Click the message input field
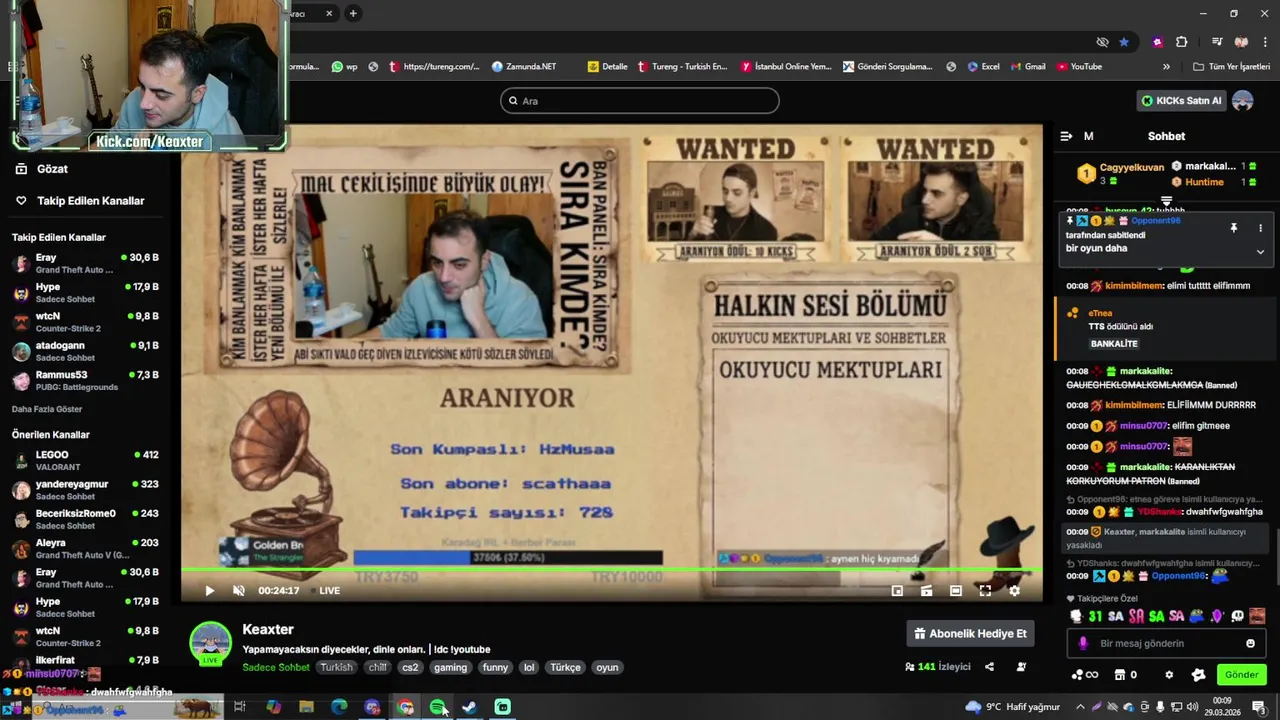Screen dimensions: 1280x720 pos(1166,643)
